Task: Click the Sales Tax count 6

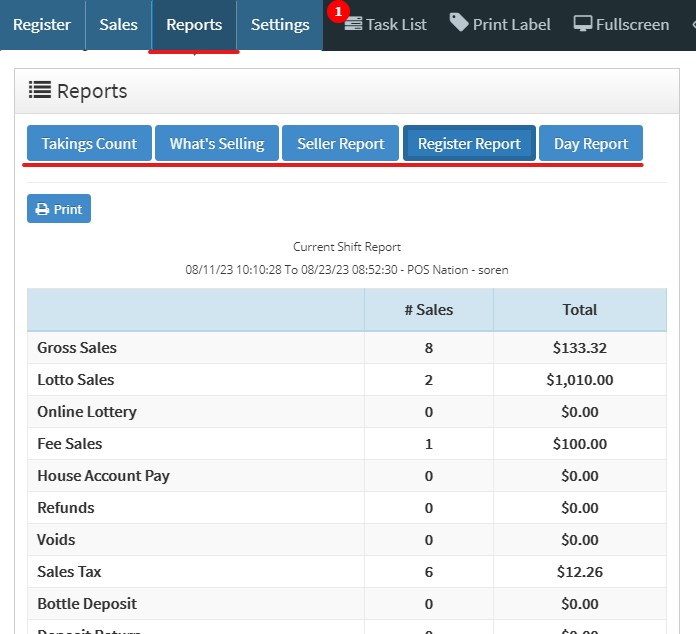Action: (429, 571)
